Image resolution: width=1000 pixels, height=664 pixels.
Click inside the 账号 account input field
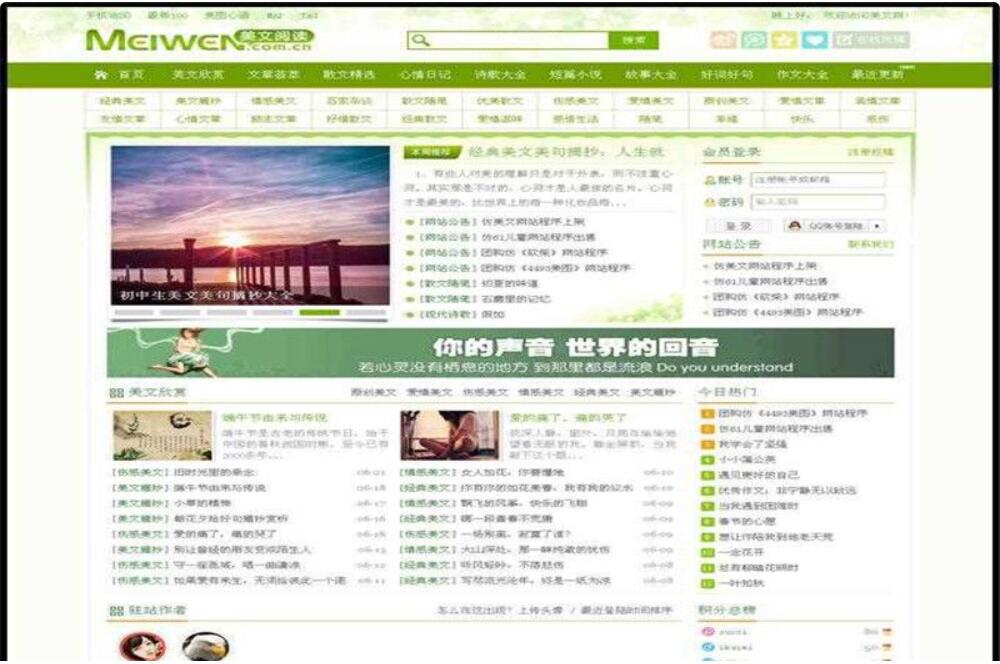tap(820, 180)
